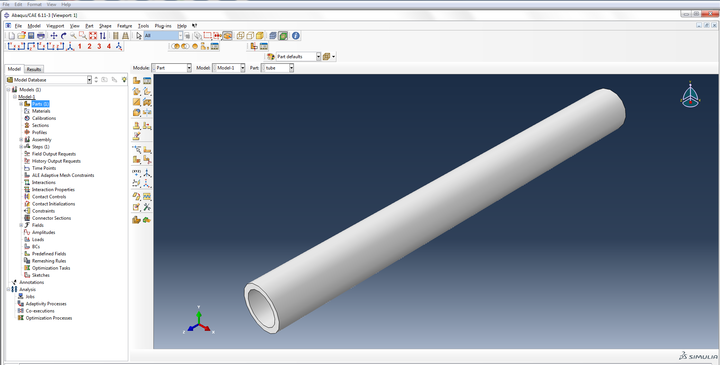Enable wireframe render style
The width and height of the screenshot is (720, 365).
coord(240,36)
